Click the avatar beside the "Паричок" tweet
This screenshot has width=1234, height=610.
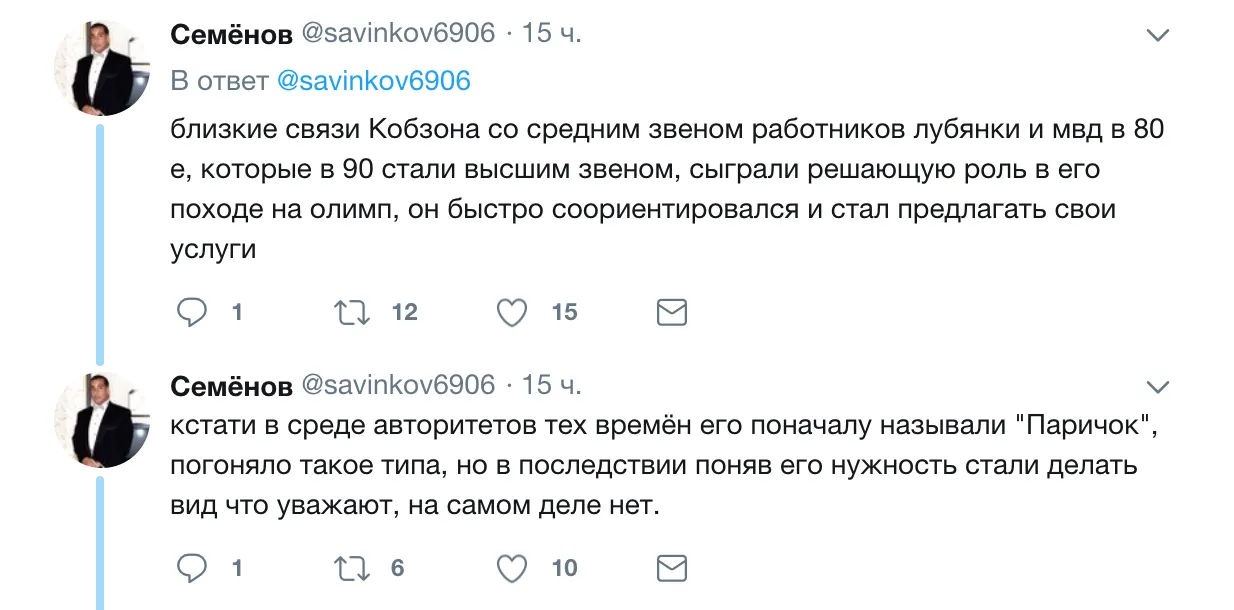(100, 420)
